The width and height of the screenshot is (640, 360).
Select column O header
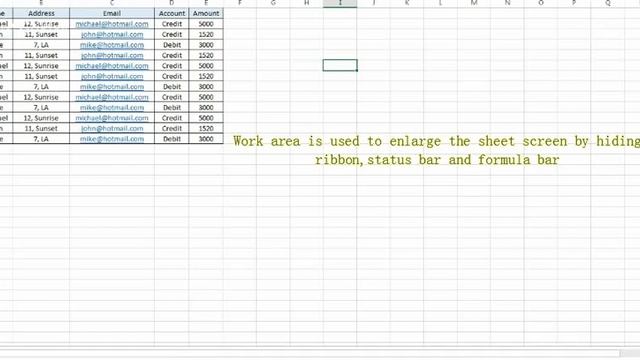[x=541, y=3]
